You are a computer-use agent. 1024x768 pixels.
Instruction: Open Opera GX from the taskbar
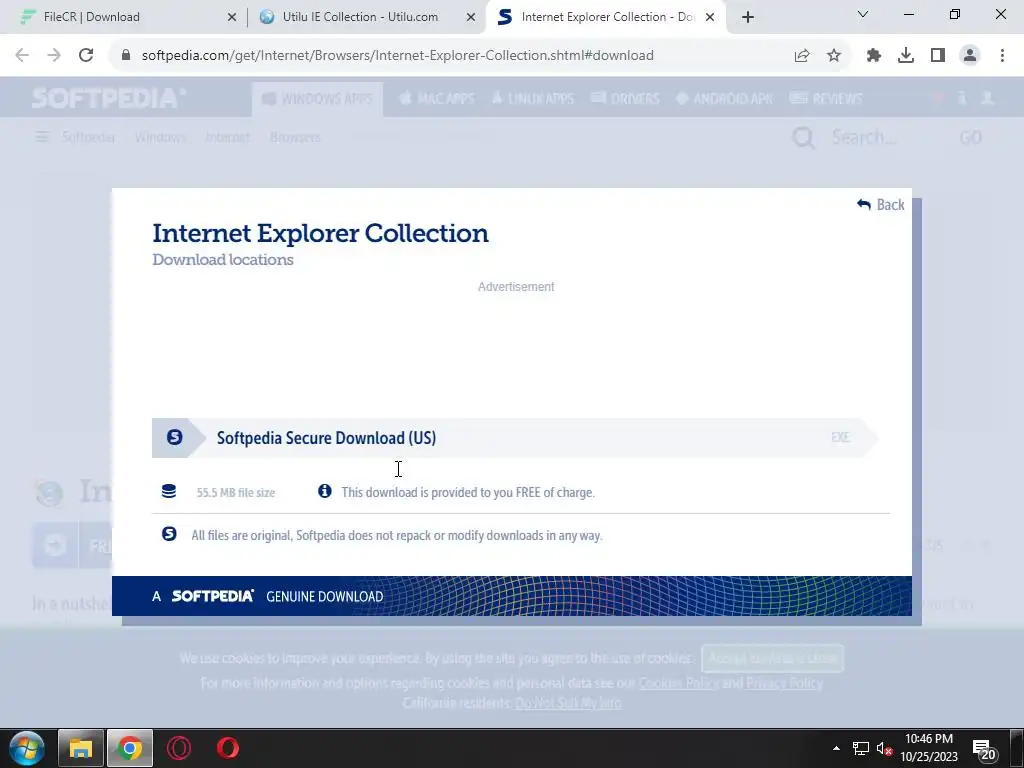click(179, 748)
